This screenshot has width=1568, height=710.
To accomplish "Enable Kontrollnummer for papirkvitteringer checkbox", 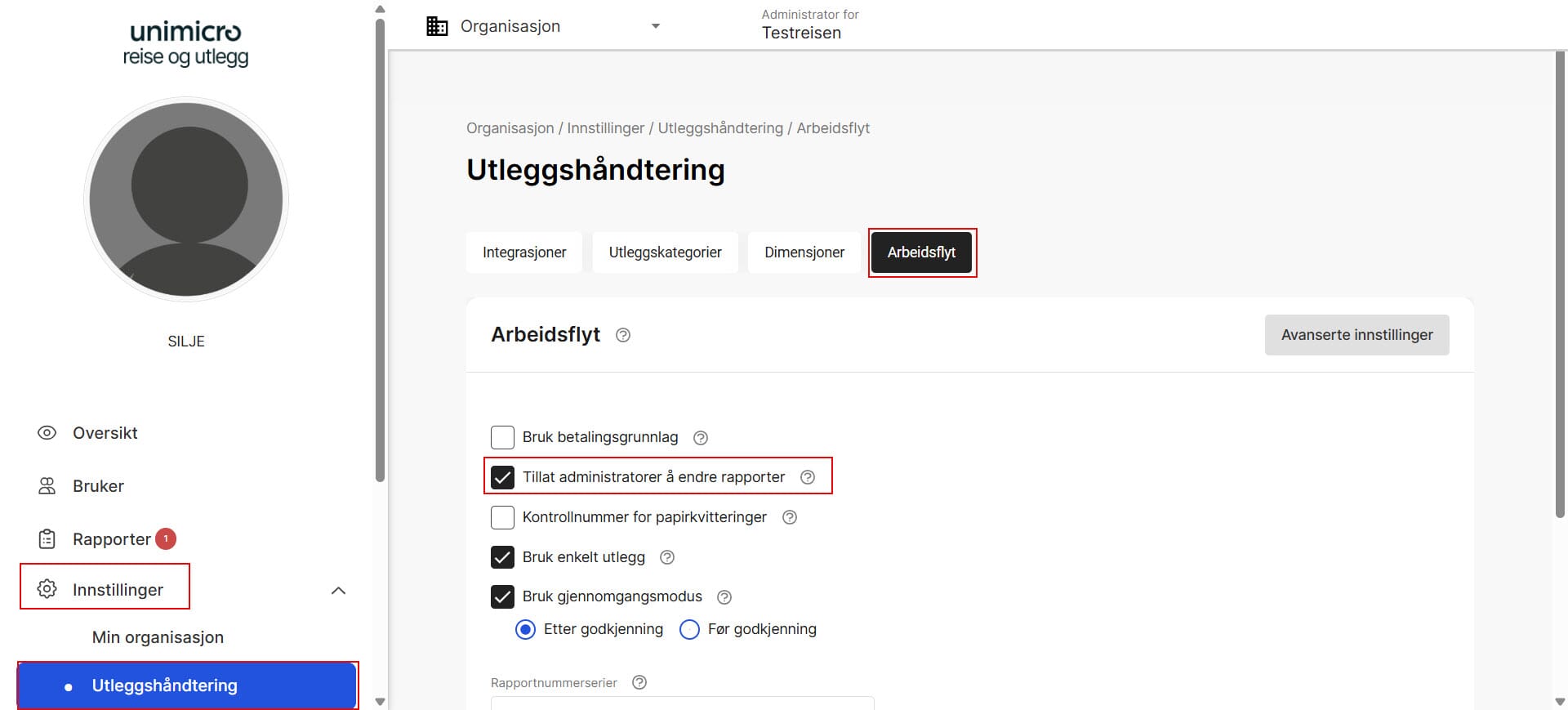I will click(x=502, y=517).
